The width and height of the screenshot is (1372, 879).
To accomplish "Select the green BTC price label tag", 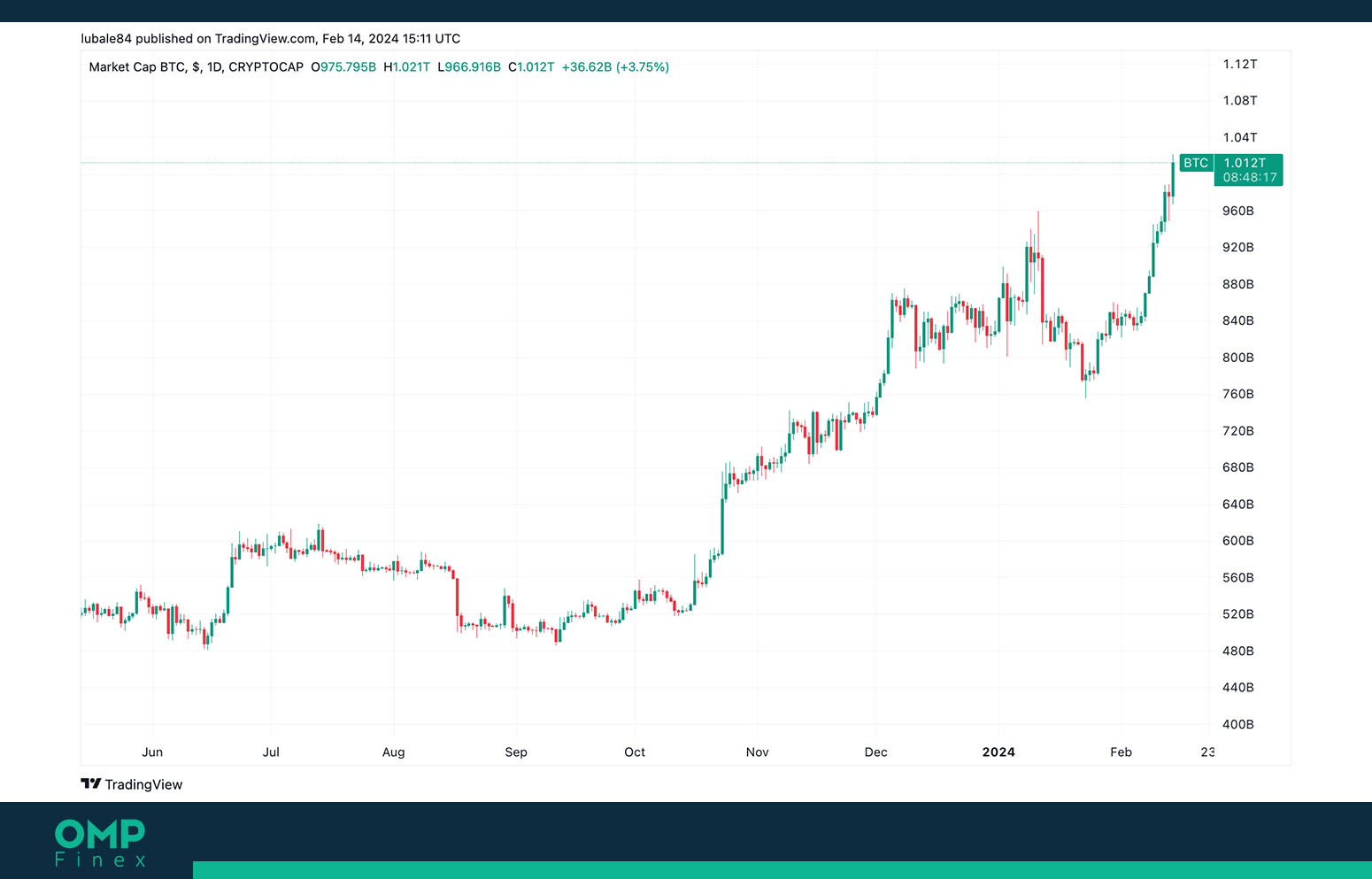I will point(1196,163).
